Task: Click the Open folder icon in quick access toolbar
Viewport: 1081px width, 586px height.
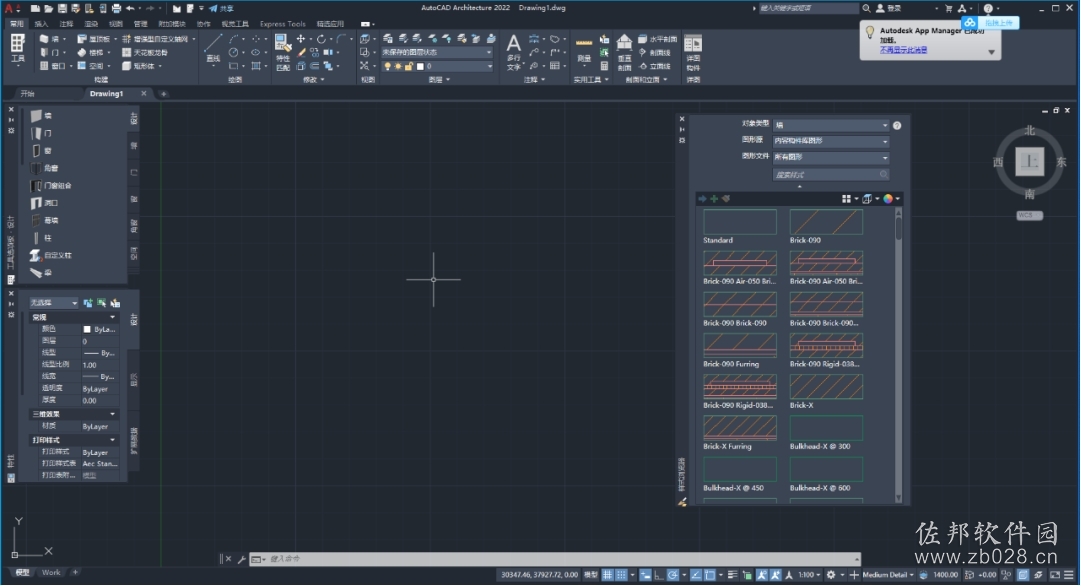Action: coord(48,8)
